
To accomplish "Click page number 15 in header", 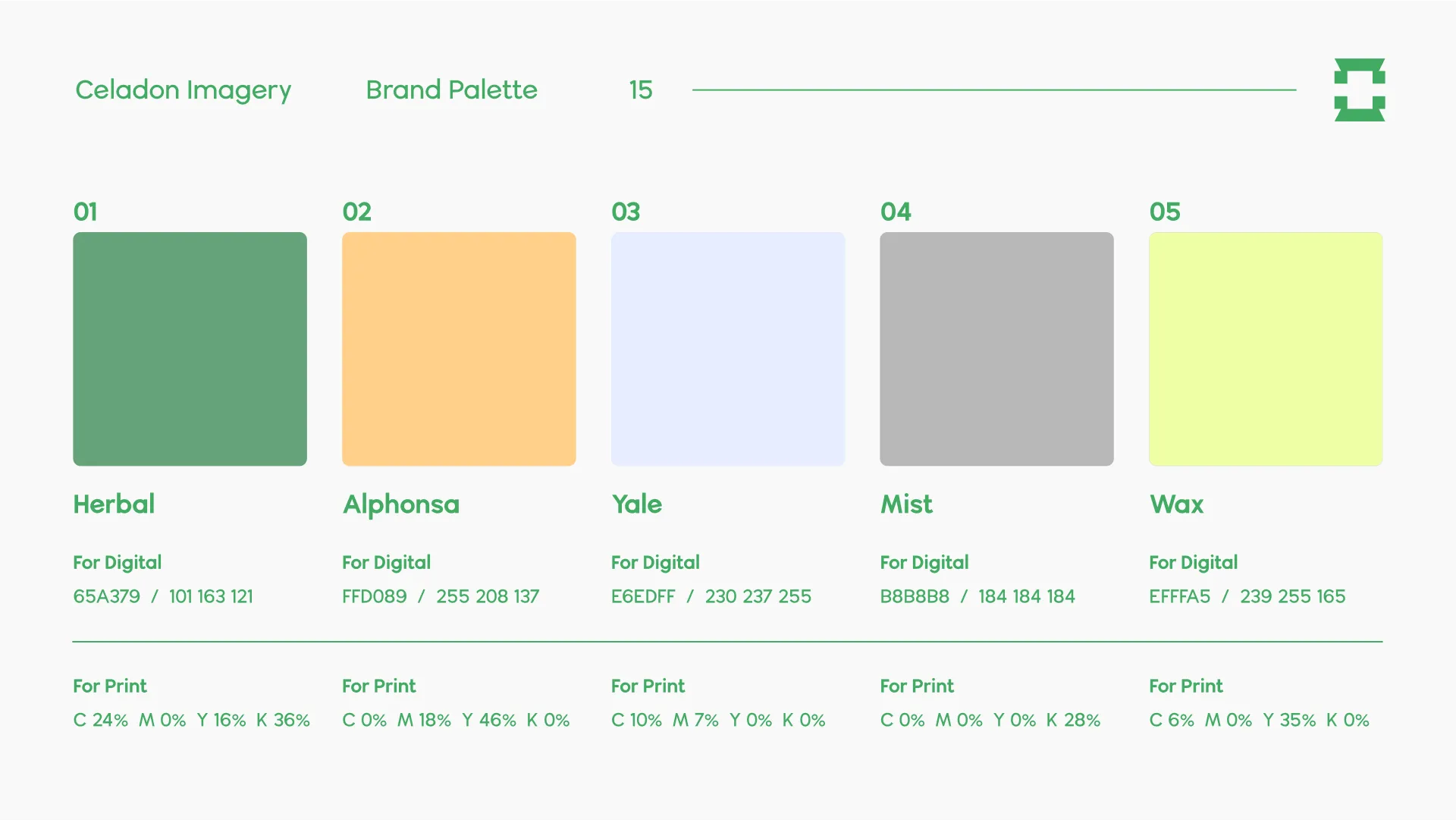I will pos(641,90).
